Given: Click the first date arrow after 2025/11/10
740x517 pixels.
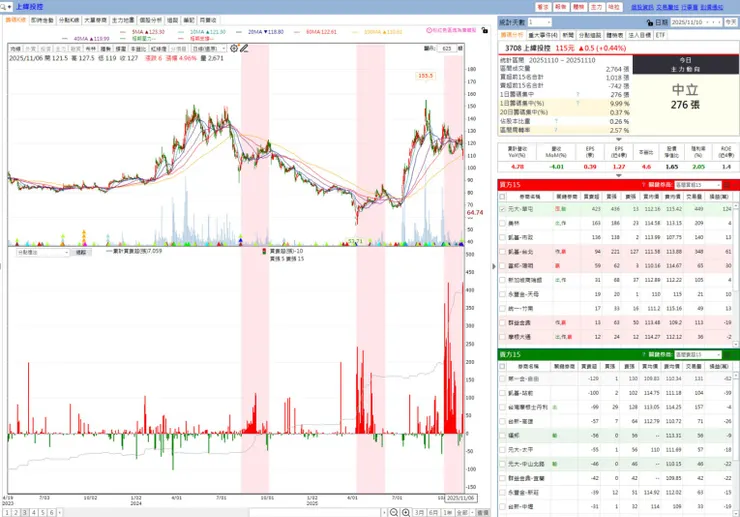Looking at the screenshot, I should (x=707, y=22).
